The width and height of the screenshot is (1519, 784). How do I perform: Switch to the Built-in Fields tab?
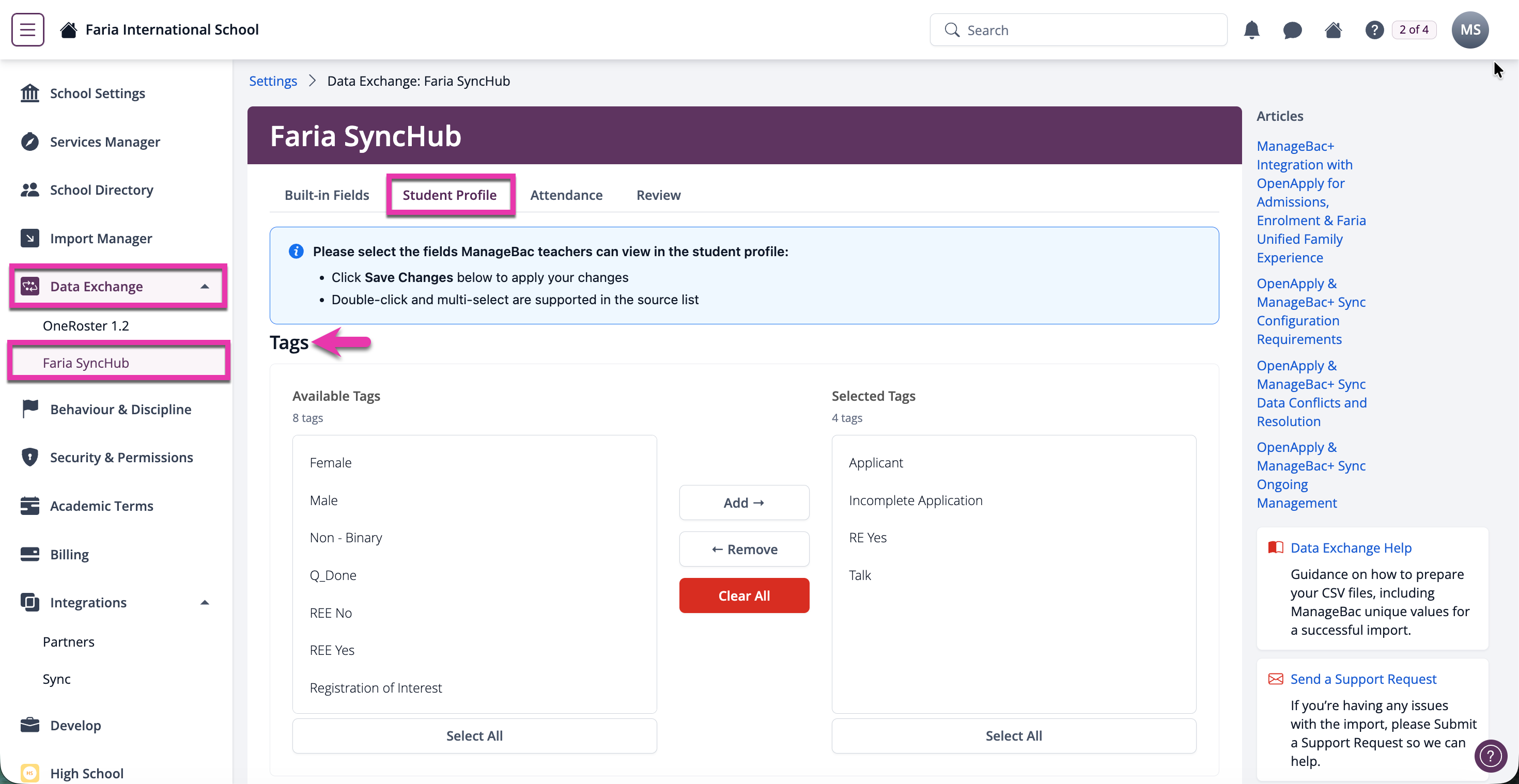pyautogui.click(x=327, y=195)
